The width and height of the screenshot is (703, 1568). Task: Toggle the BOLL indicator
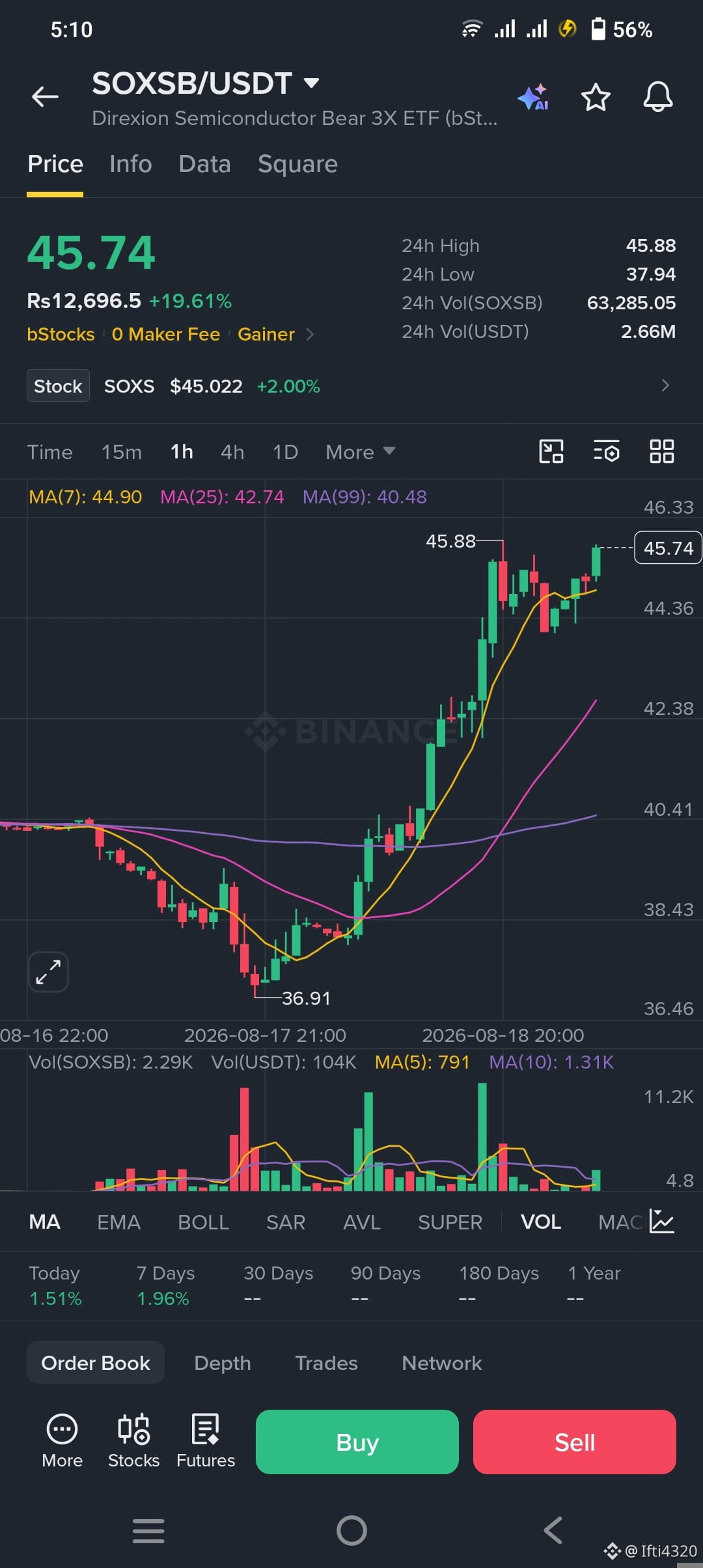[203, 1222]
